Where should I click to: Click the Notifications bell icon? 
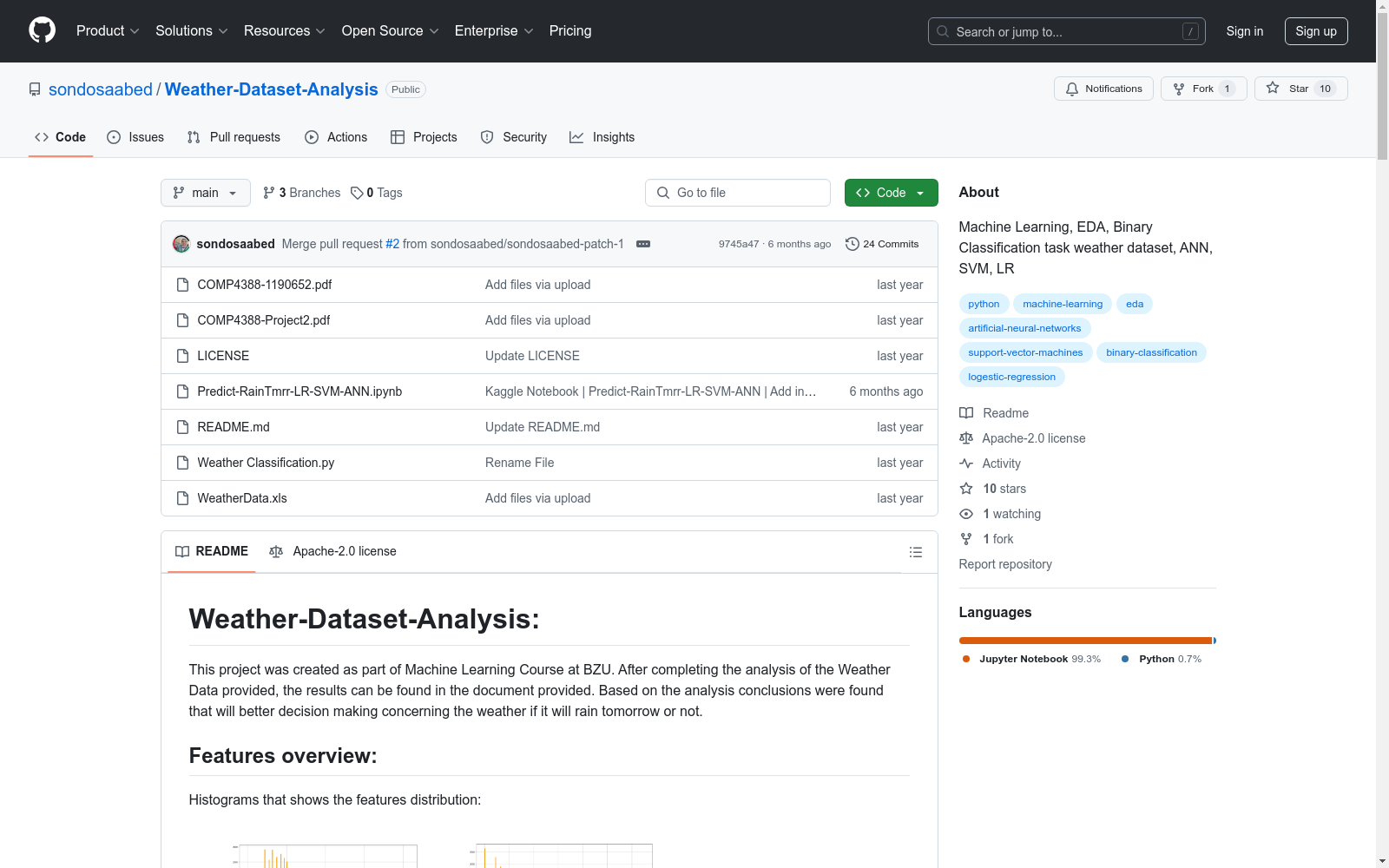point(1072,89)
